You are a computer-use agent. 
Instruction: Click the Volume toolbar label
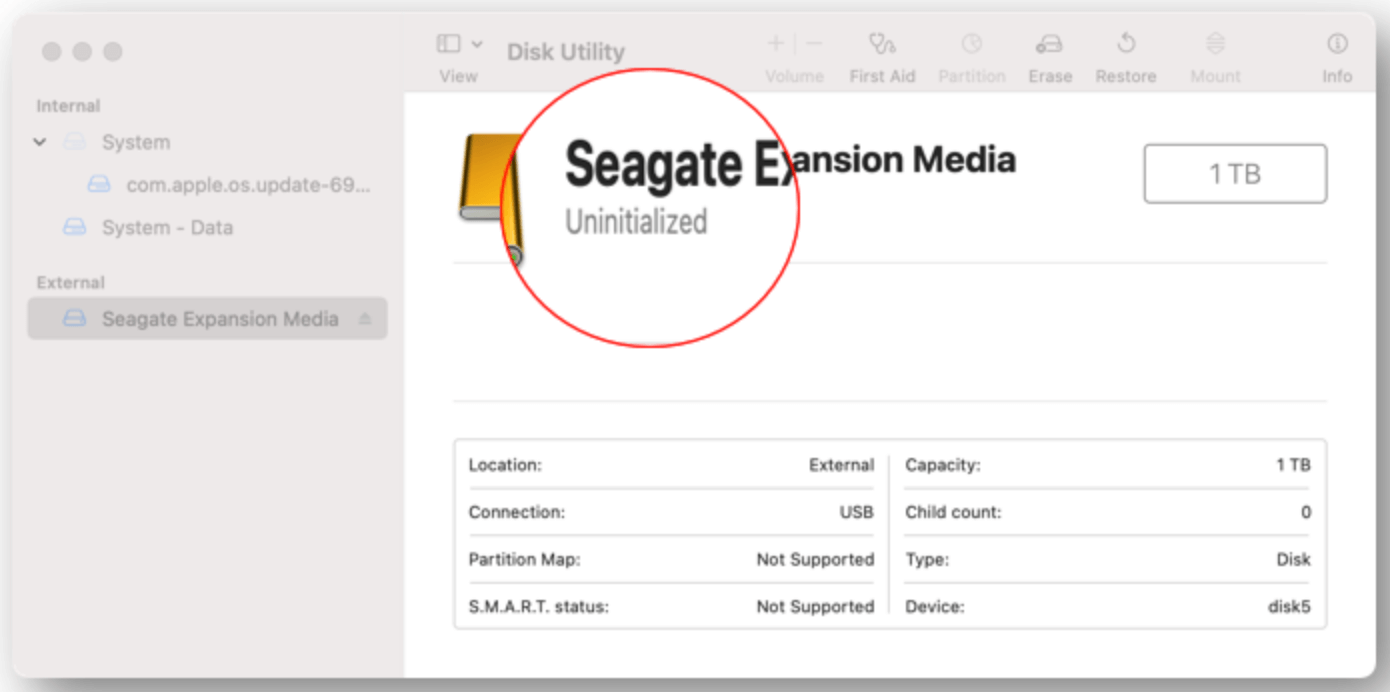pos(793,75)
